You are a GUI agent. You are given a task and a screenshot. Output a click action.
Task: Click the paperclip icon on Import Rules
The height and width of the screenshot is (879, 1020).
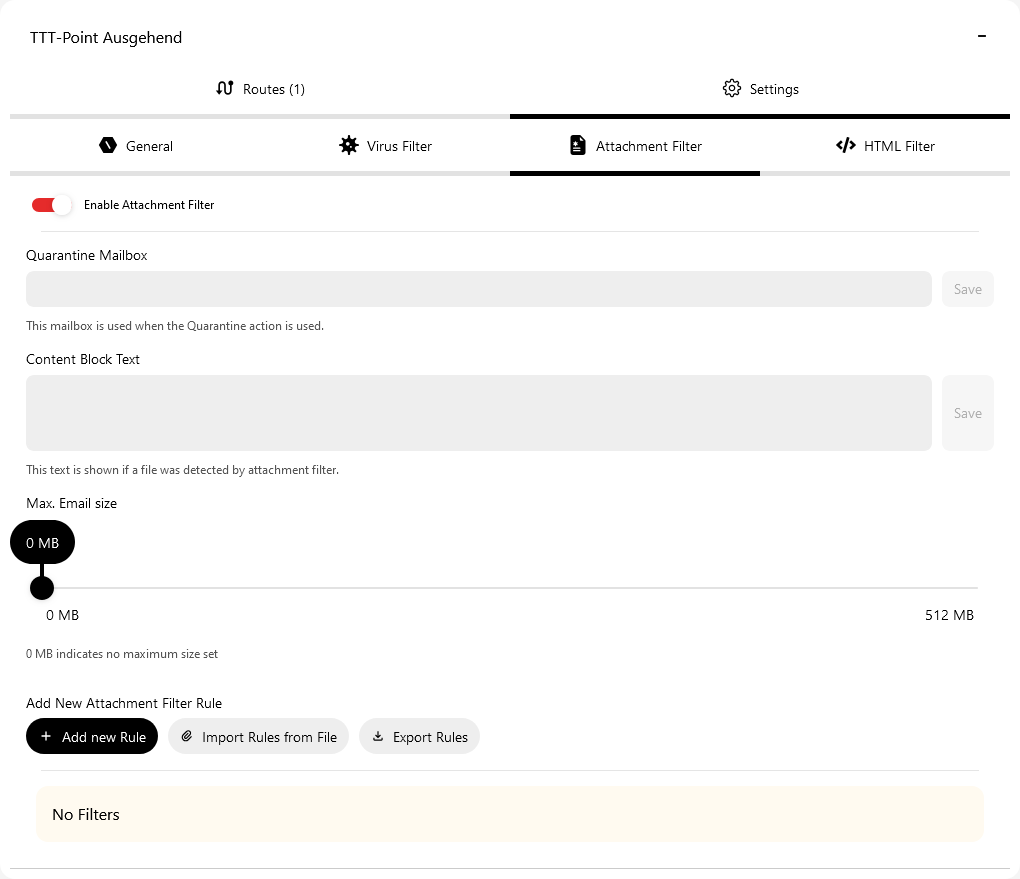pos(186,737)
